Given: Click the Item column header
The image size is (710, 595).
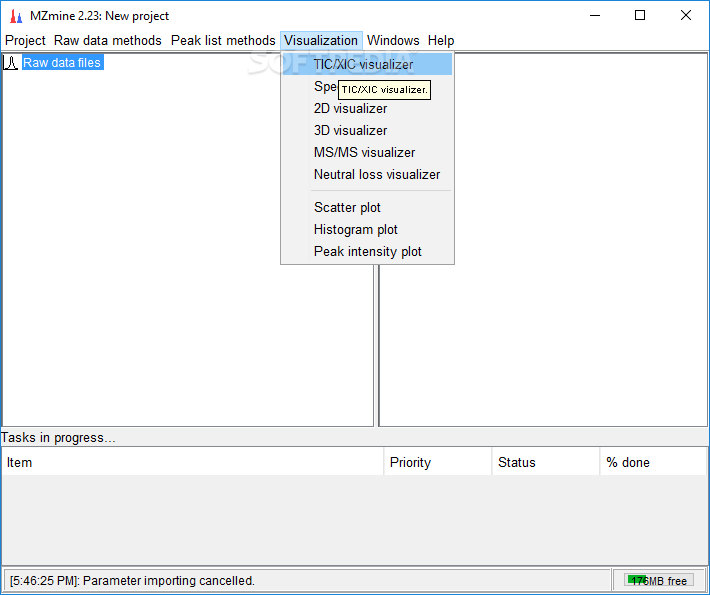Looking at the screenshot, I should pos(193,462).
